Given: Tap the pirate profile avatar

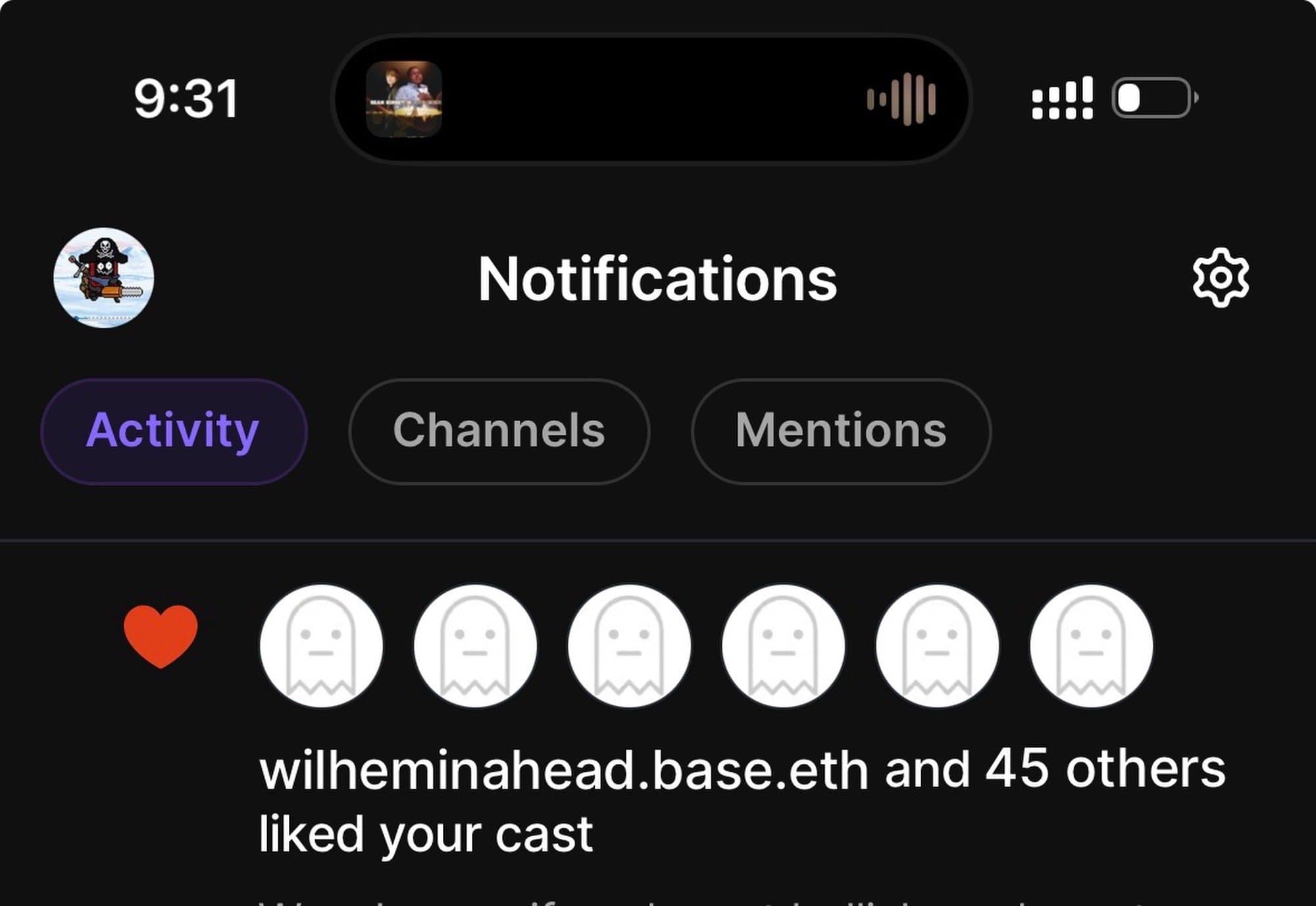Looking at the screenshot, I should click(x=104, y=278).
